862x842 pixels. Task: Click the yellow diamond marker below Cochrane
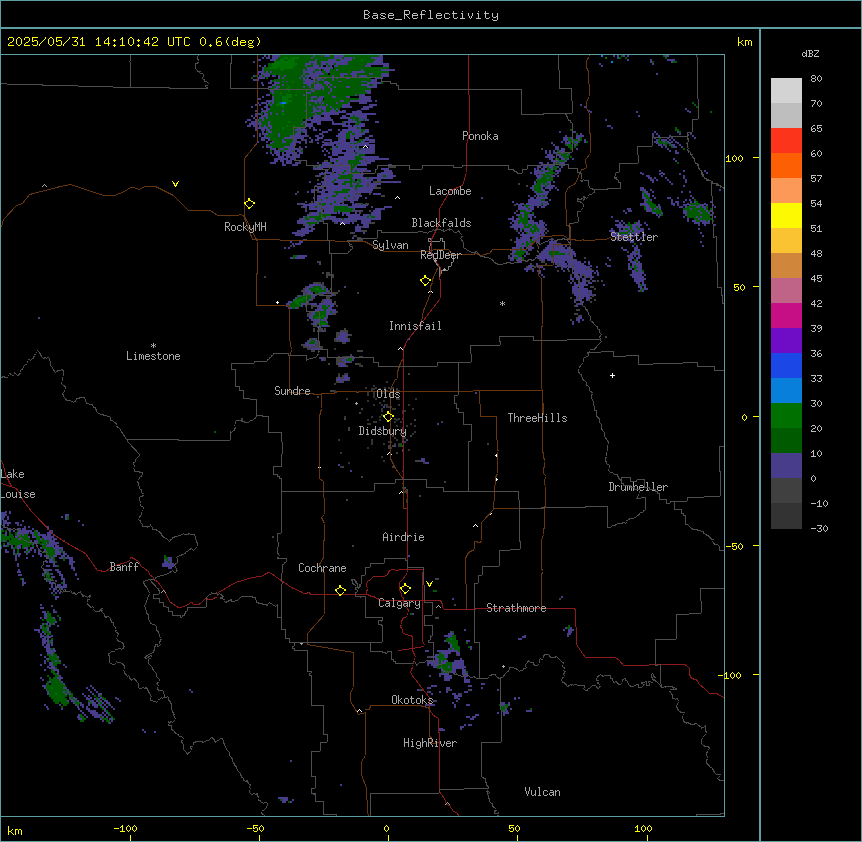[340, 590]
